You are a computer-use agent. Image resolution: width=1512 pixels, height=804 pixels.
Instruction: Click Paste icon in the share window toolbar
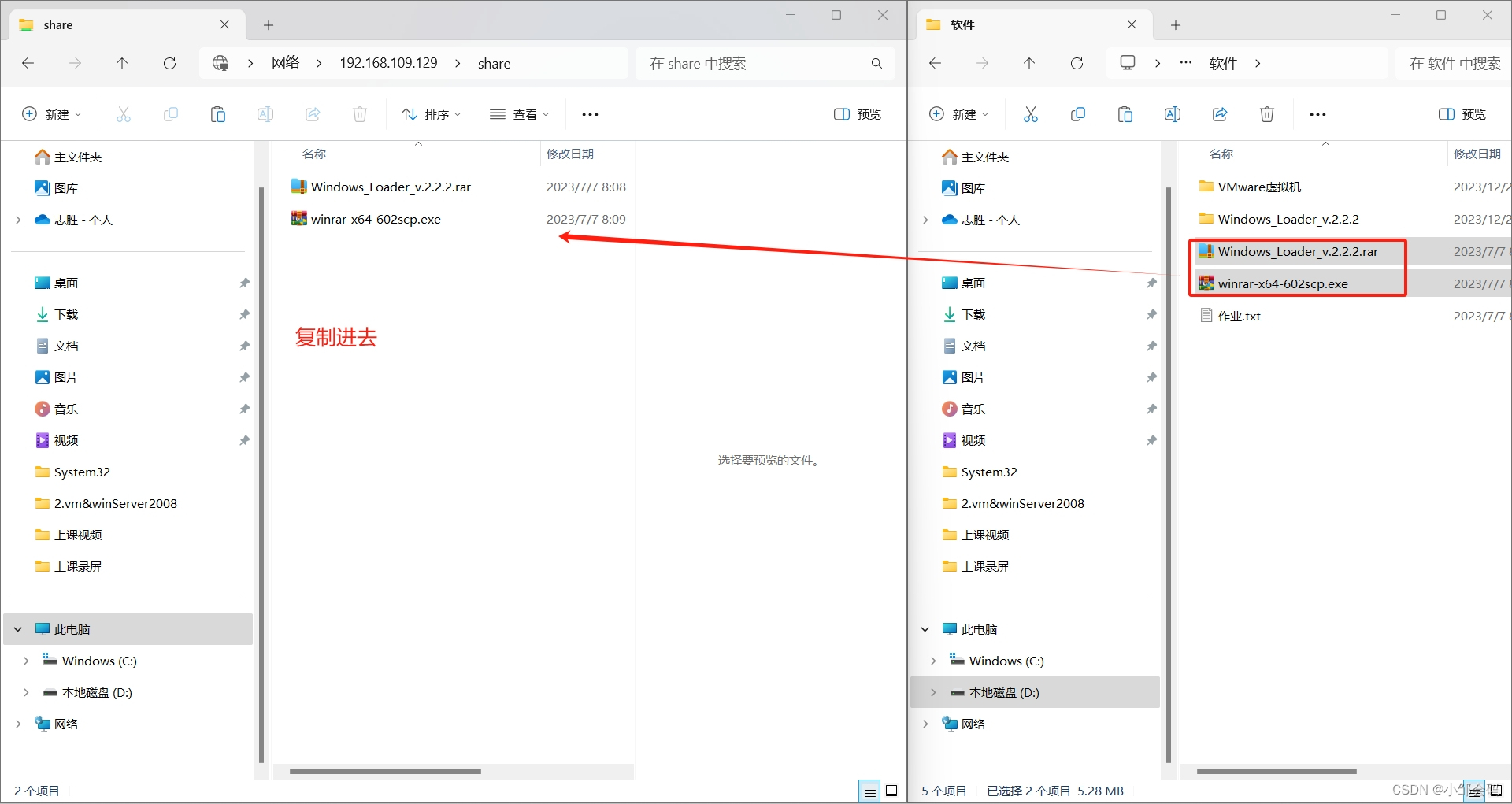coord(218,114)
